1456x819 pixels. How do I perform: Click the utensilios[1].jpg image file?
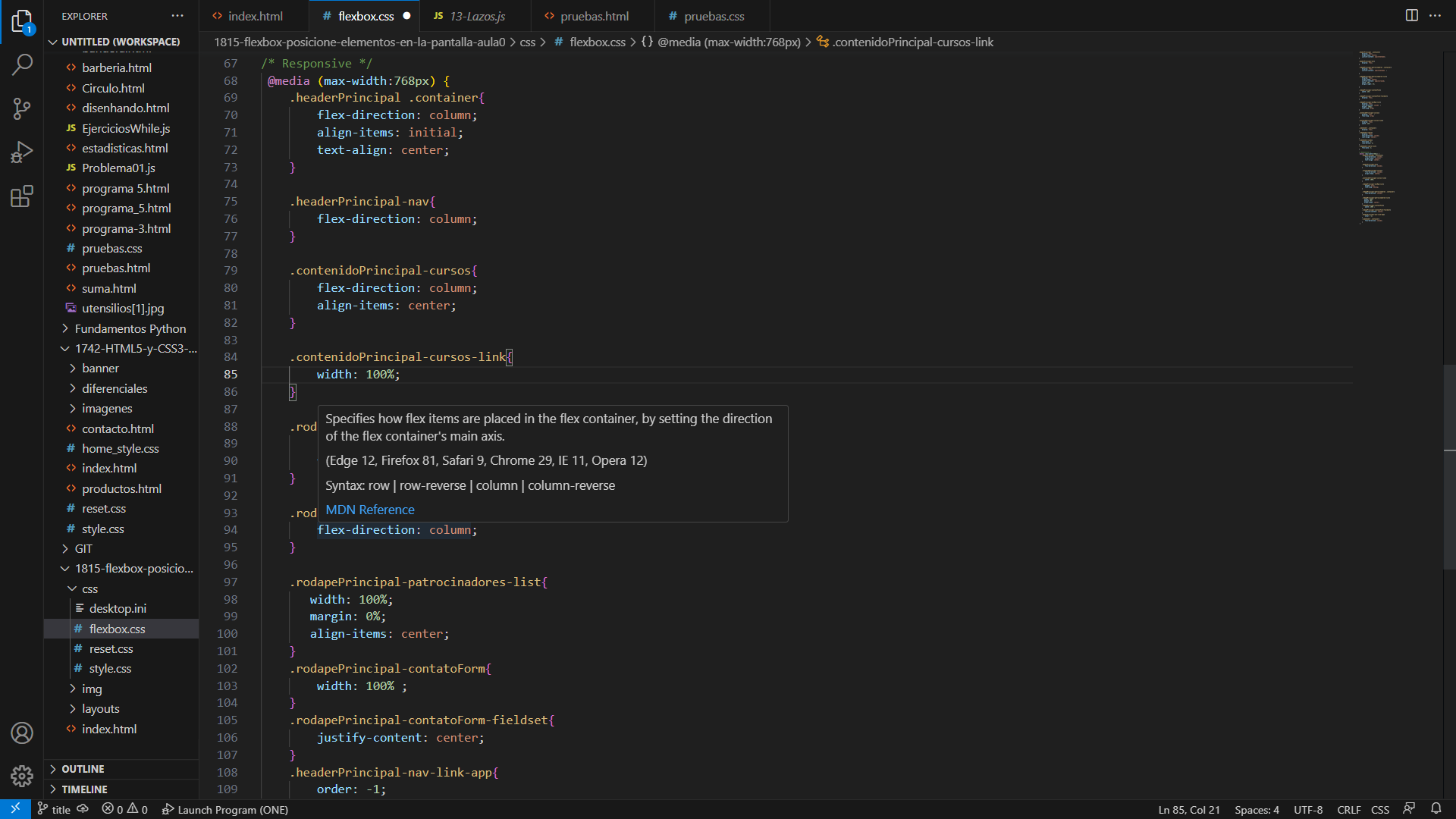click(x=121, y=308)
